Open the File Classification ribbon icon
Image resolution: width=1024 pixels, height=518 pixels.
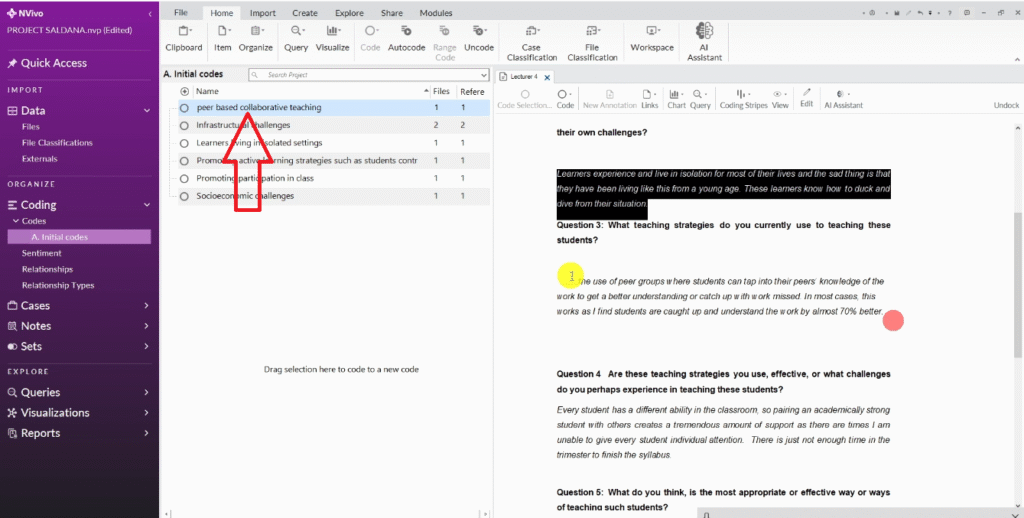click(x=592, y=33)
